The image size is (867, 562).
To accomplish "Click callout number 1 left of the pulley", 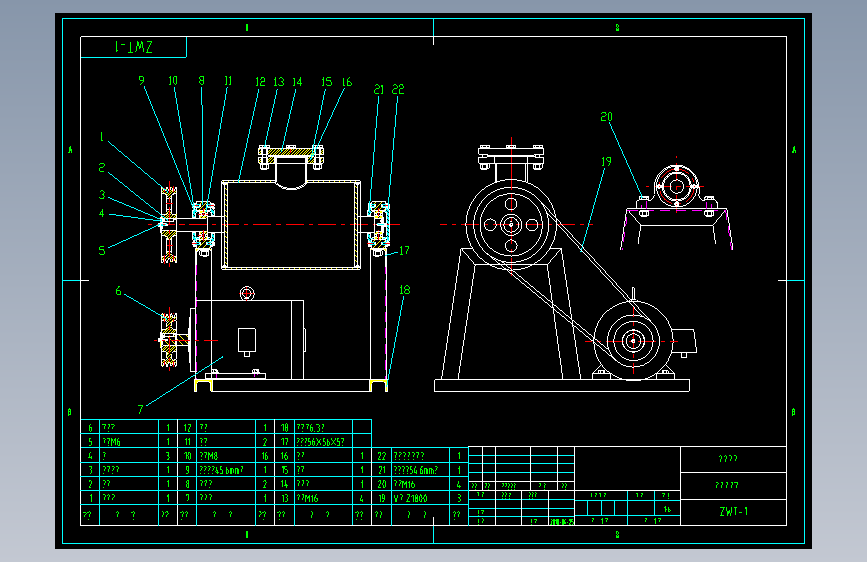I will 102,137.
